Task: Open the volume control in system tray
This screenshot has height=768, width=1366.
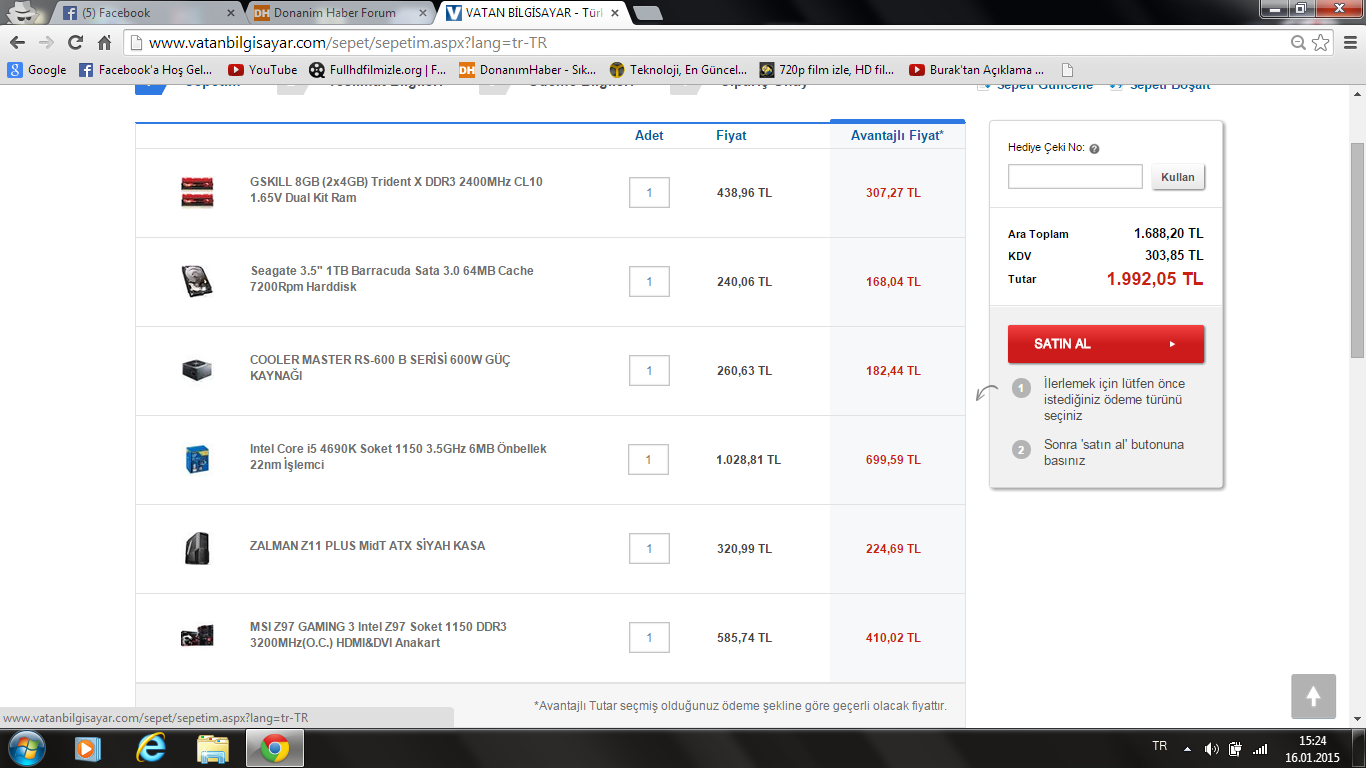Action: 1212,748
